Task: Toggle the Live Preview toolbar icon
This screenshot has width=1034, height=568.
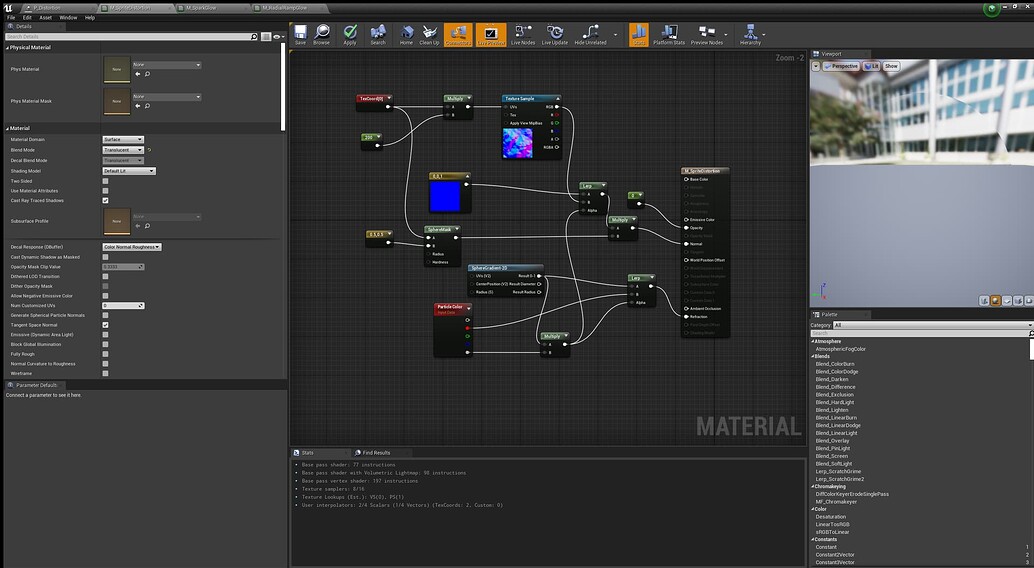Action: (490, 34)
